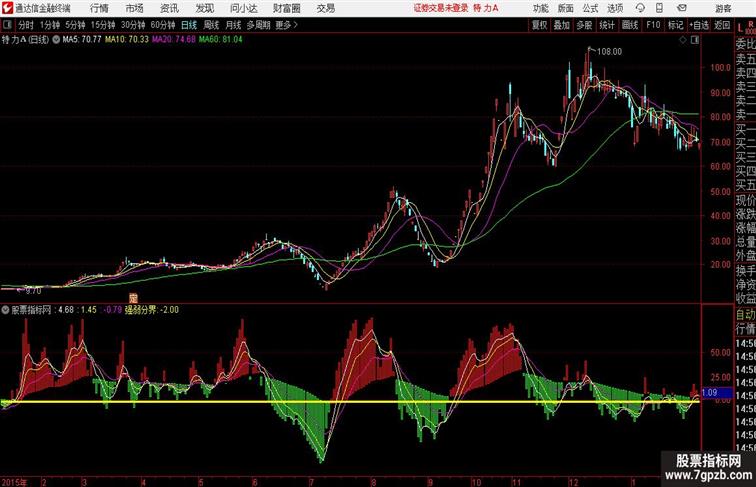Open the mail envelope icon
This screenshot has width=756, height=487.
pos(682,8)
